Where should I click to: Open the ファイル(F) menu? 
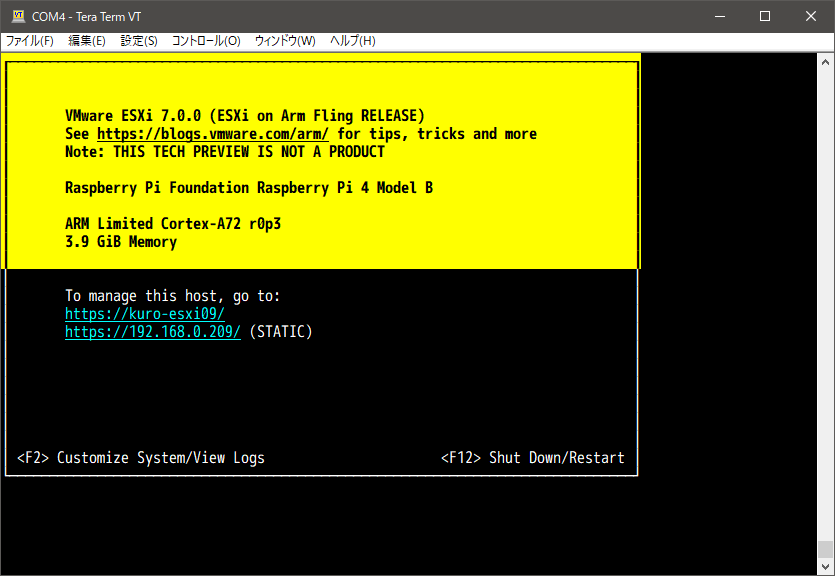30,41
